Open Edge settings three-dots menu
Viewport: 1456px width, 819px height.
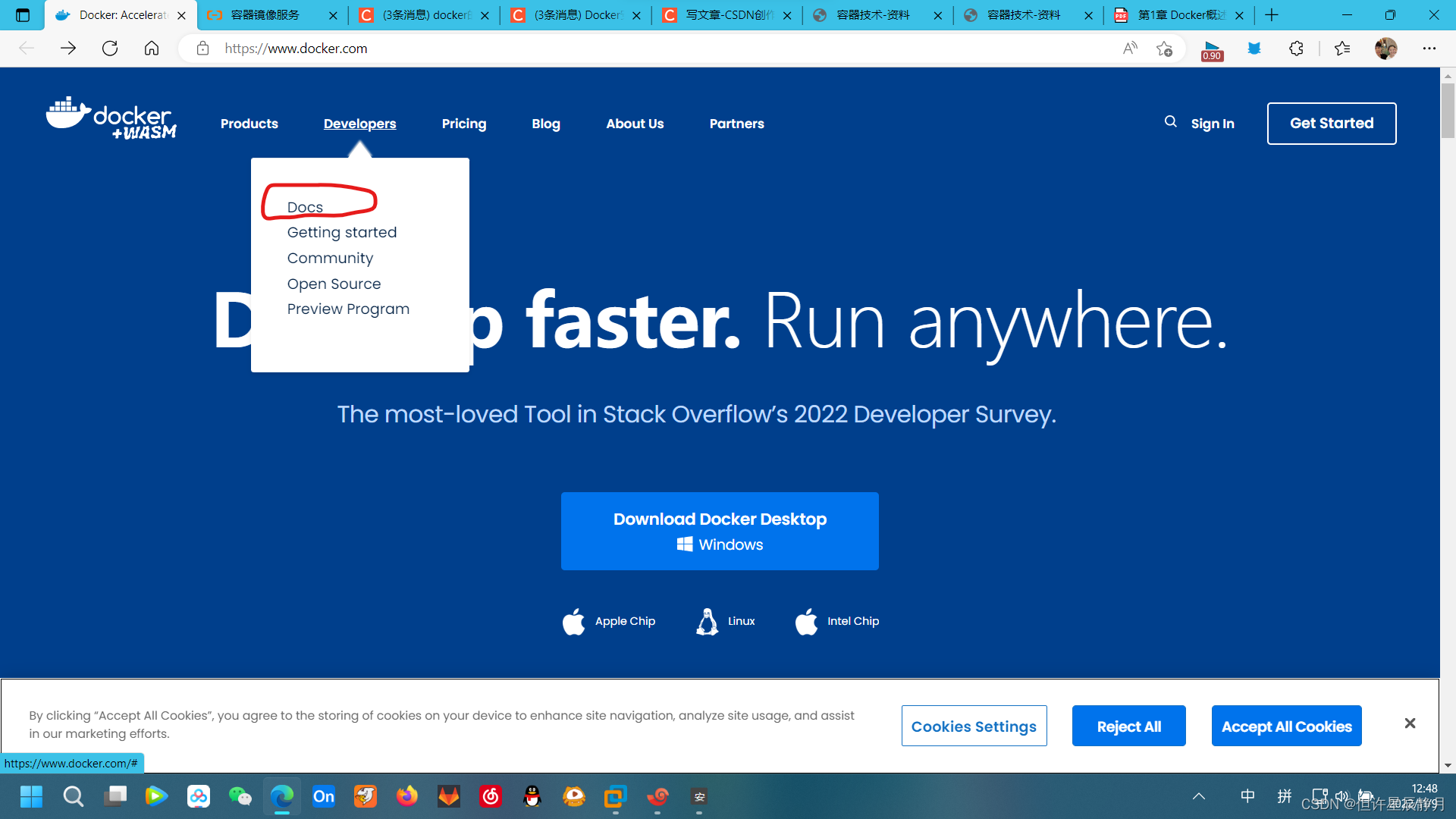pyautogui.click(x=1429, y=49)
